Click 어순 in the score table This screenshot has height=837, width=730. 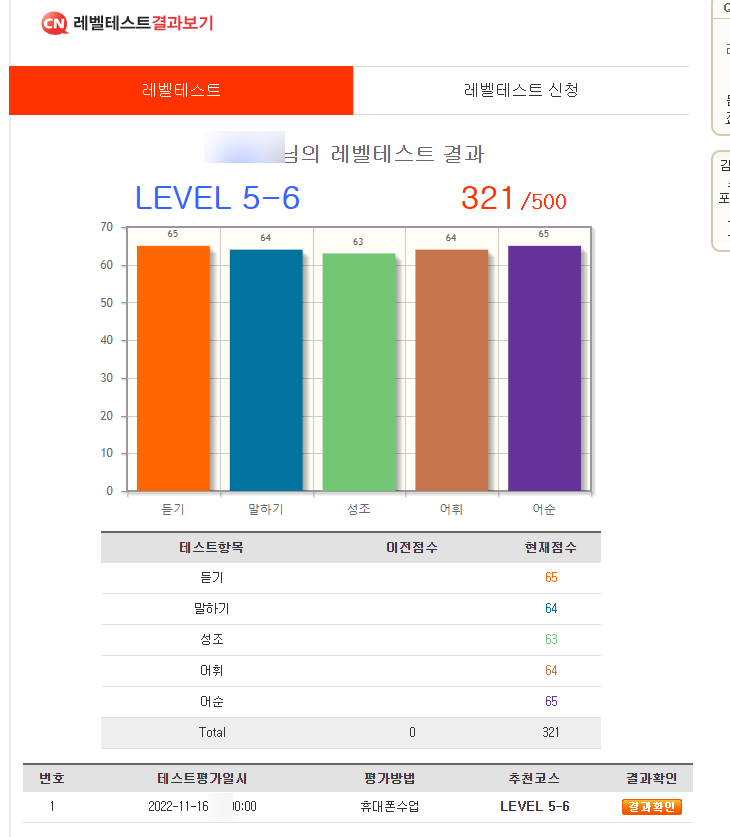(211, 701)
